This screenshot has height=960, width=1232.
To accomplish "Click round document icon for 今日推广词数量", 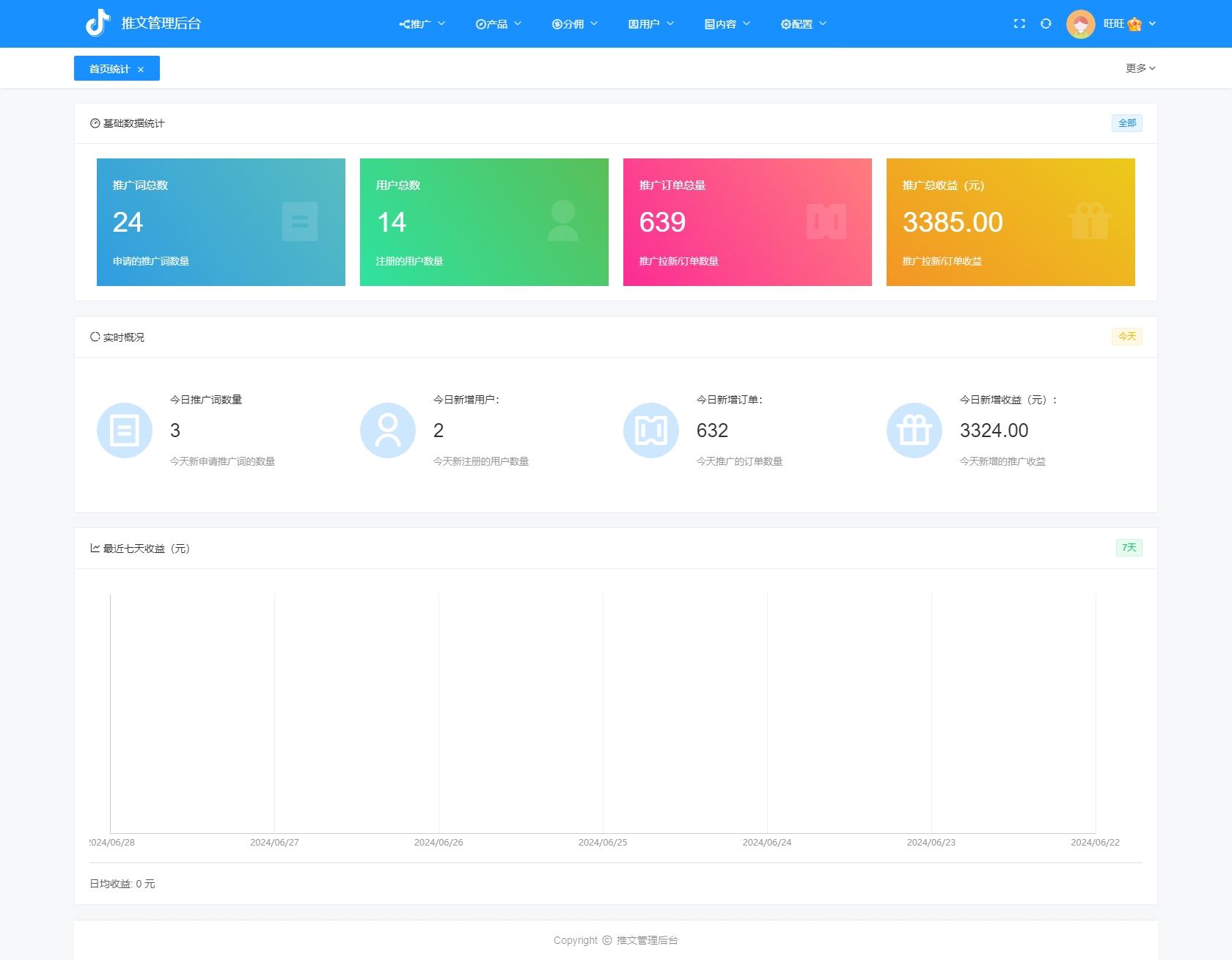I will coord(125,430).
